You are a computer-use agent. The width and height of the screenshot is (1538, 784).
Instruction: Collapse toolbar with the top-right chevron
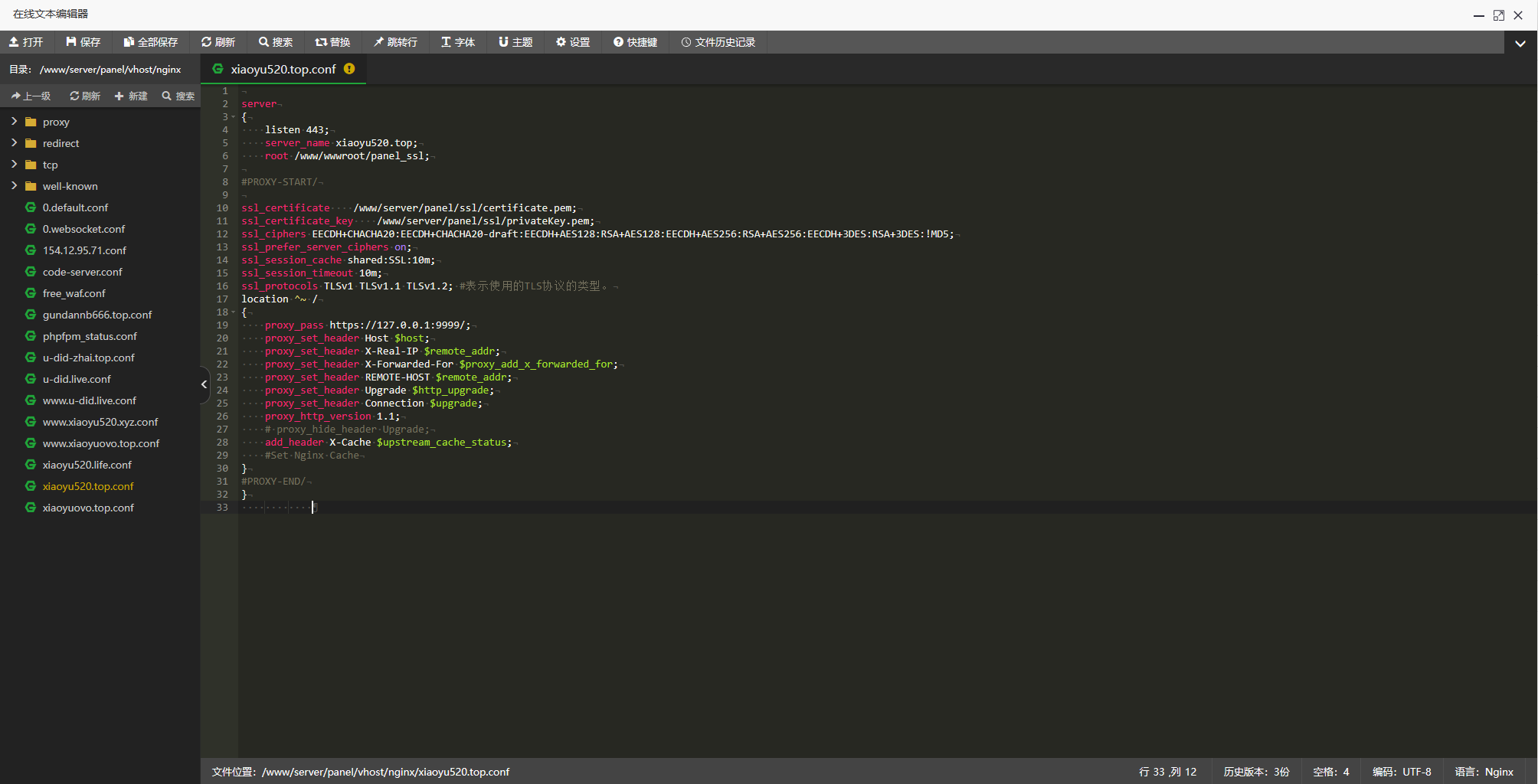[x=1520, y=43]
